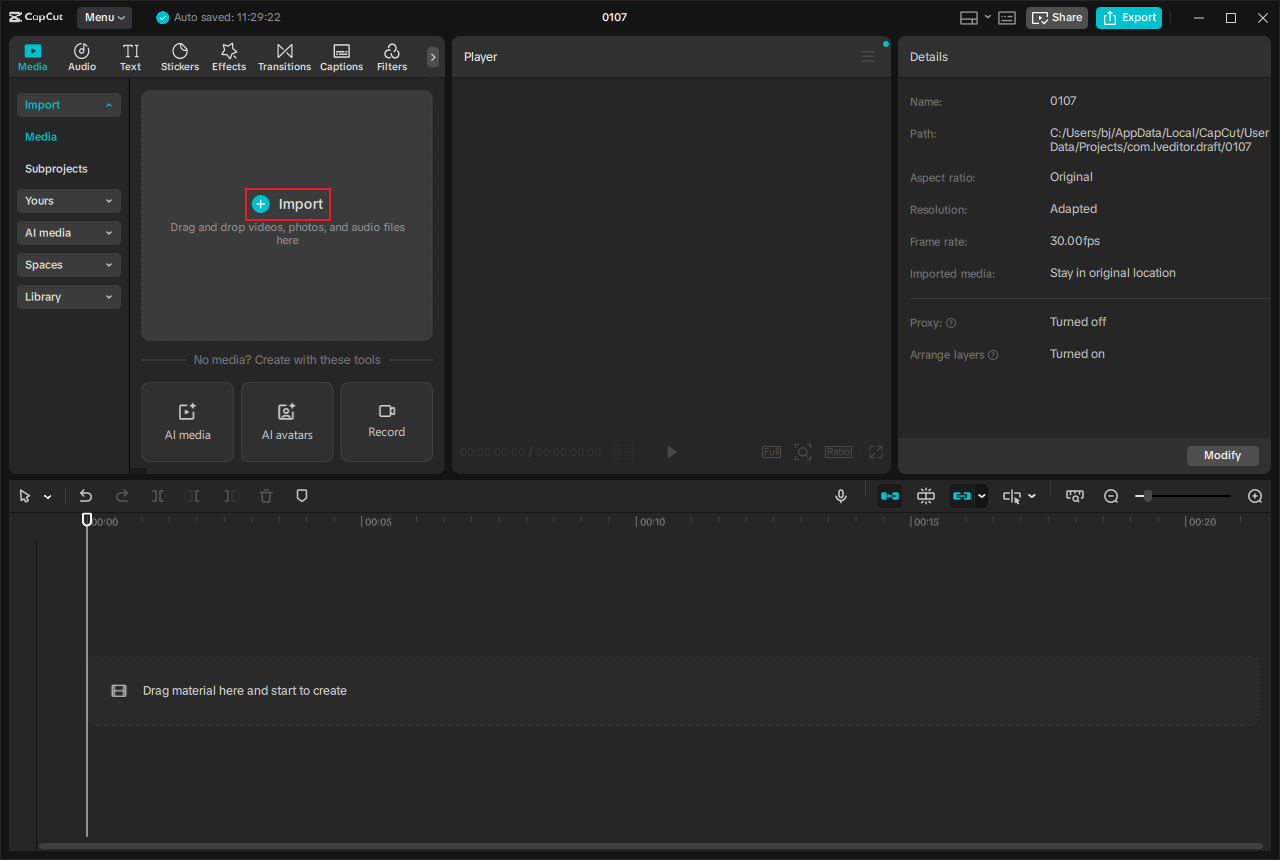
Task: Click the Undo icon above the timeline
Action: coord(85,495)
